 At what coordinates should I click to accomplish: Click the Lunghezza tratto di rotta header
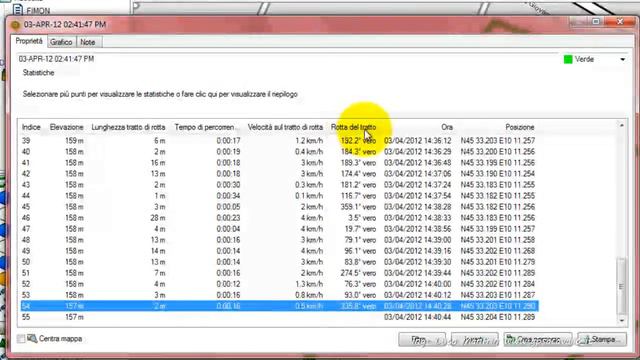[x=128, y=127]
